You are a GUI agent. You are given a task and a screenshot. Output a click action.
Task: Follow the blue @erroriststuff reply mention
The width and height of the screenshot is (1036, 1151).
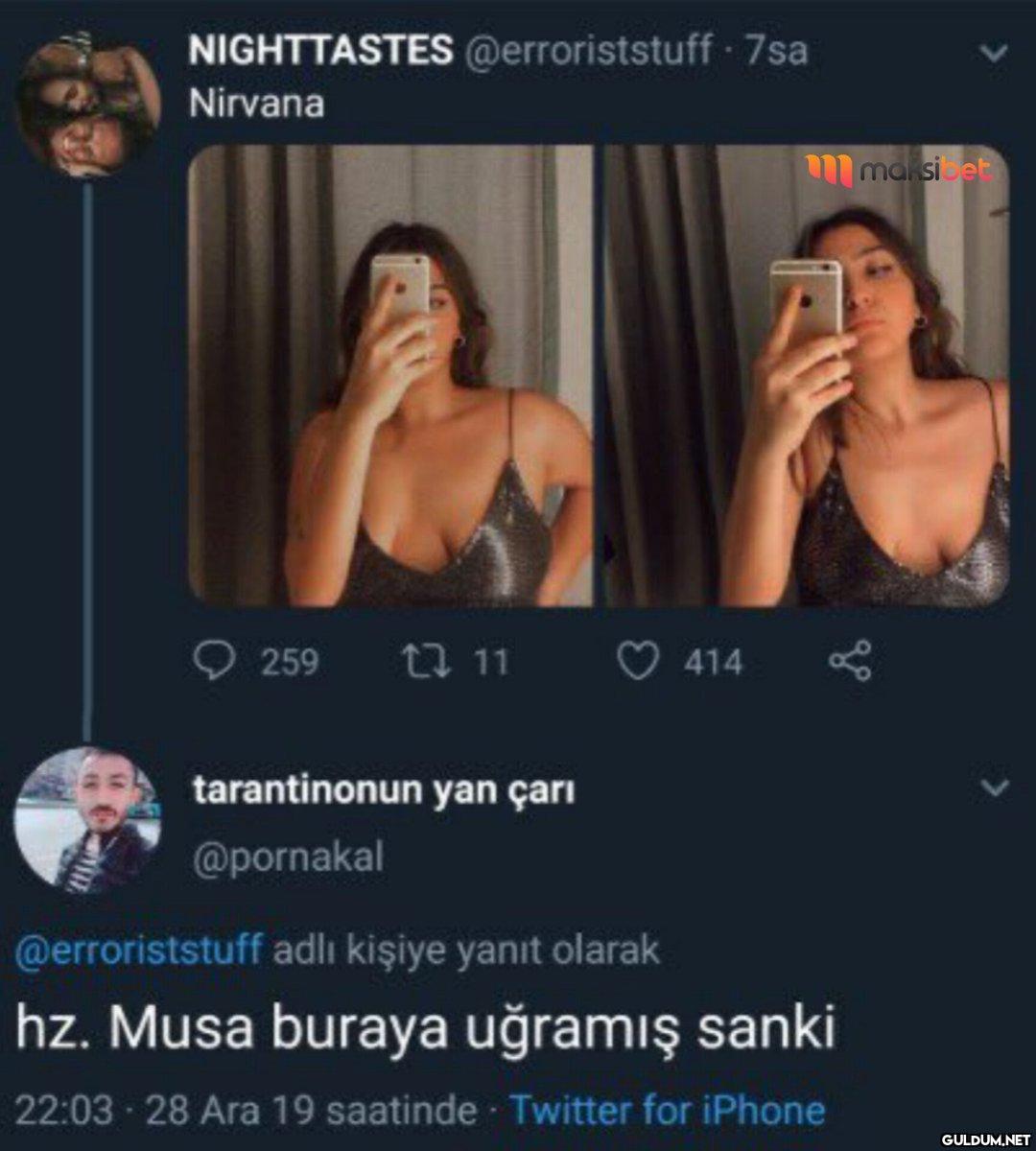click(x=139, y=950)
